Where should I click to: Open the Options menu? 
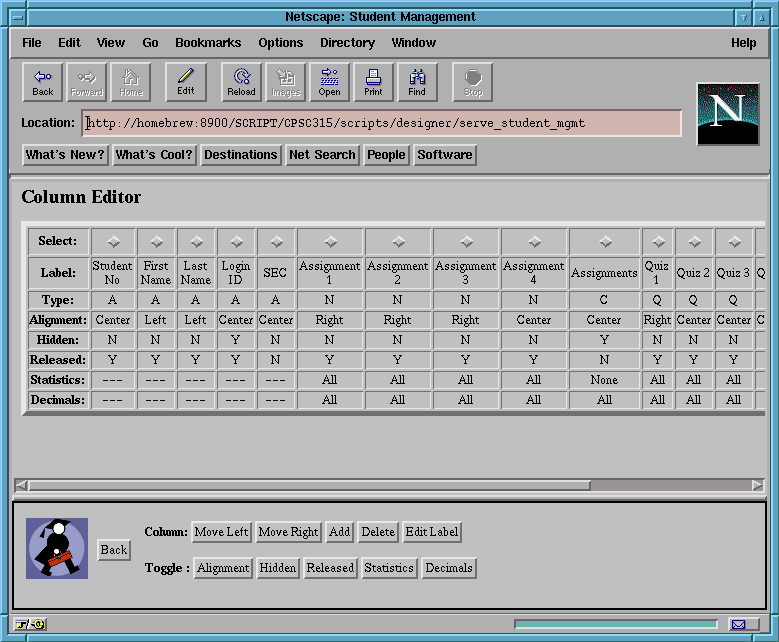click(280, 43)
